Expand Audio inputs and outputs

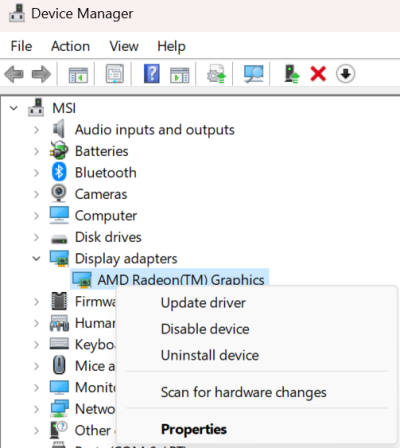pyautogui.click(x=36, y=130)
